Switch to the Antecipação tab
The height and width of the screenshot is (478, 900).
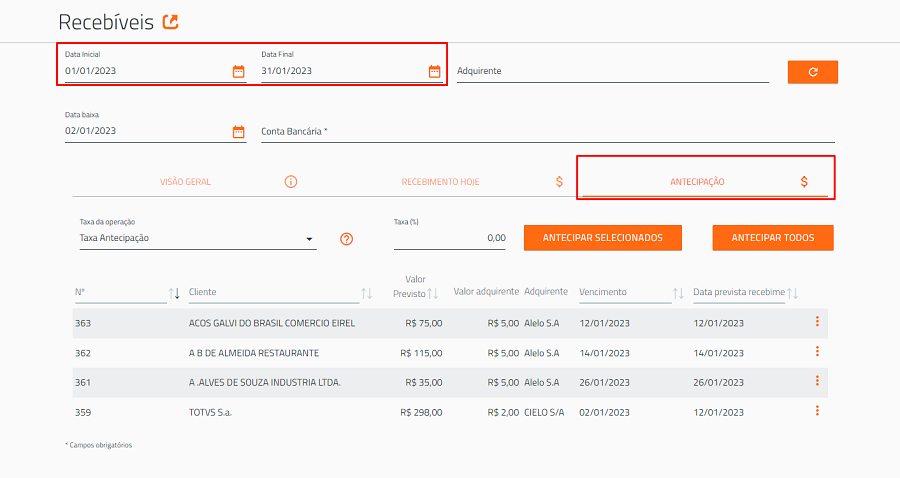[x=697, y=182]
